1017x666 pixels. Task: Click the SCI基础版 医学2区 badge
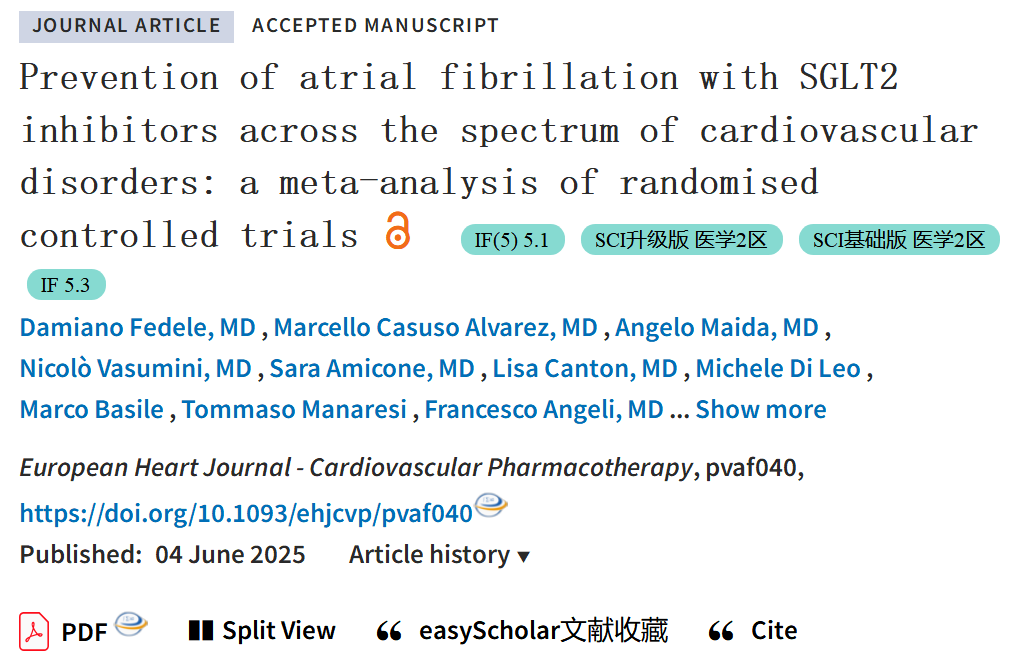pyautogui.click(x=899, y=240)
